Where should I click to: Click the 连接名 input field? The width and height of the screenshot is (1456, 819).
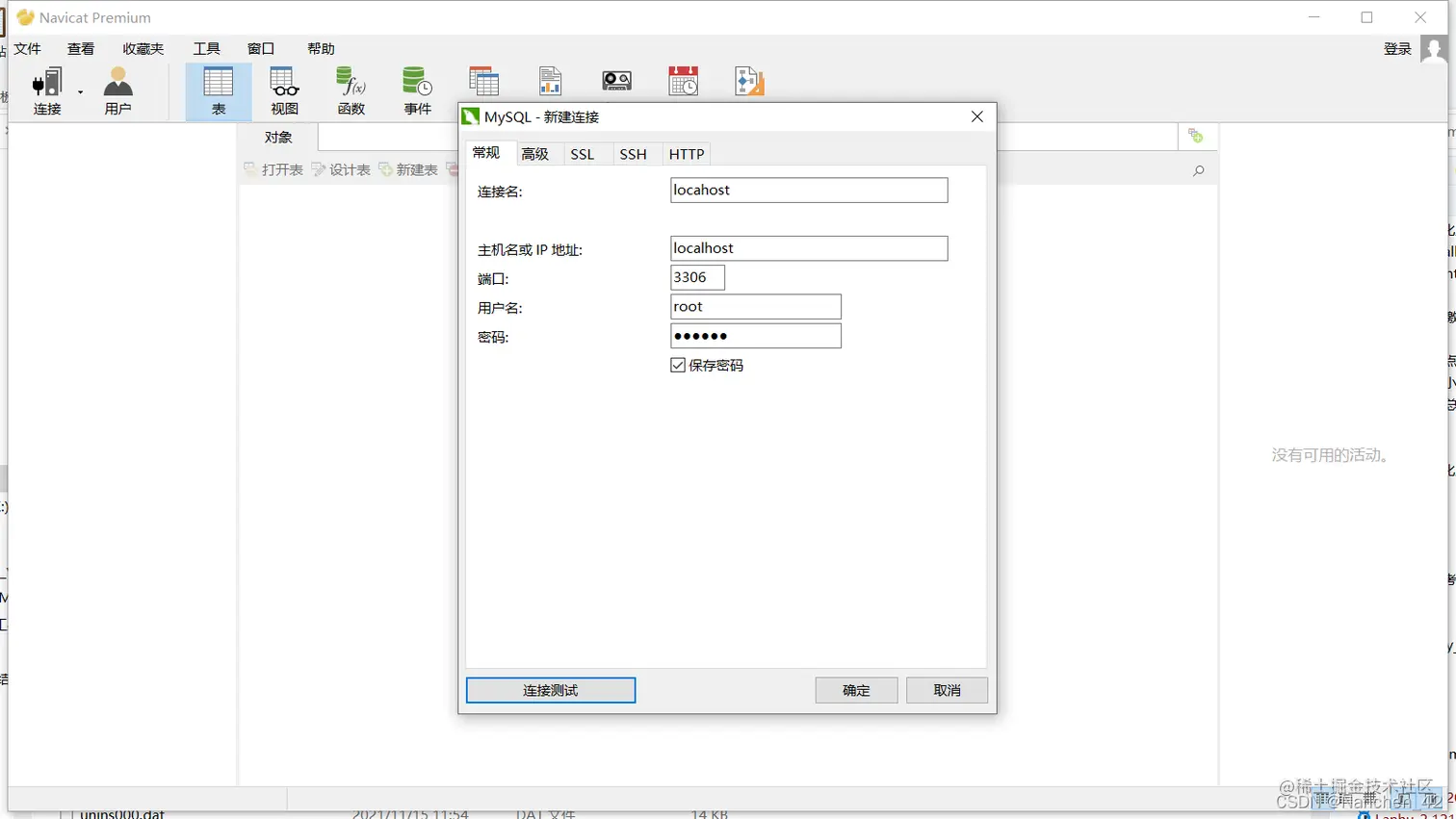point(809,191)
